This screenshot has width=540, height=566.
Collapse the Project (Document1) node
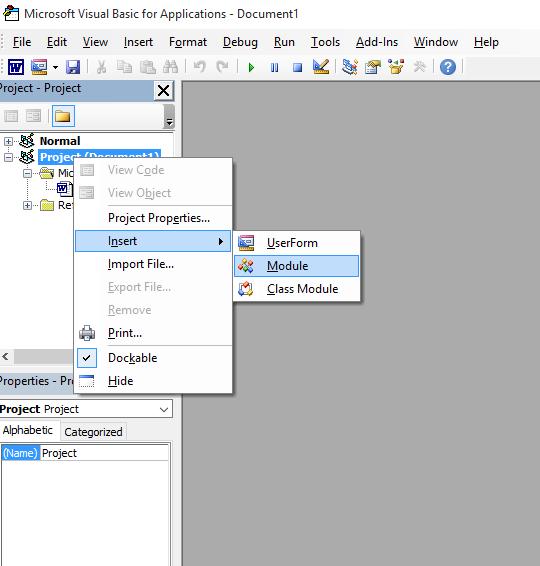8,157
